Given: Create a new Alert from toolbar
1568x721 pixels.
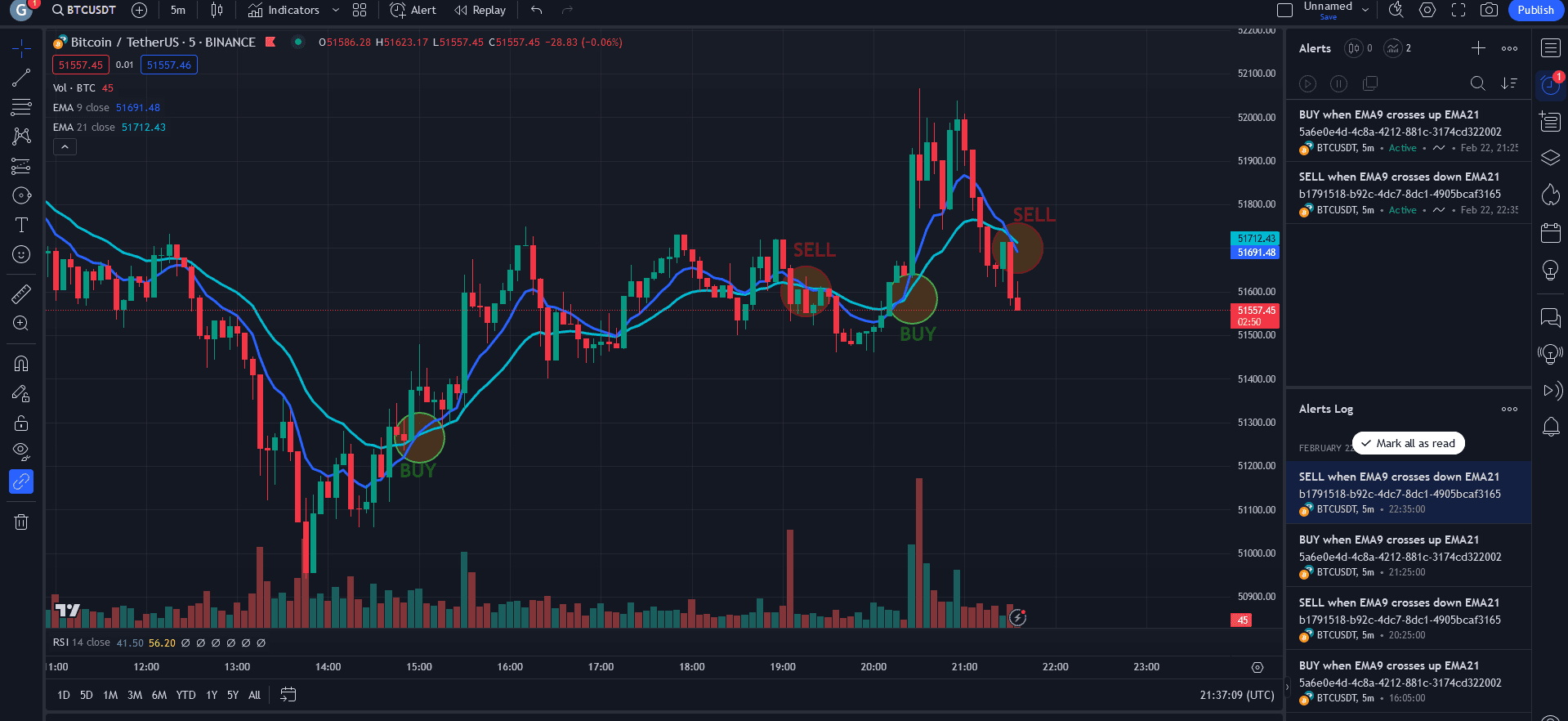Looking at the screenshot, I should (x=413, y=11).
